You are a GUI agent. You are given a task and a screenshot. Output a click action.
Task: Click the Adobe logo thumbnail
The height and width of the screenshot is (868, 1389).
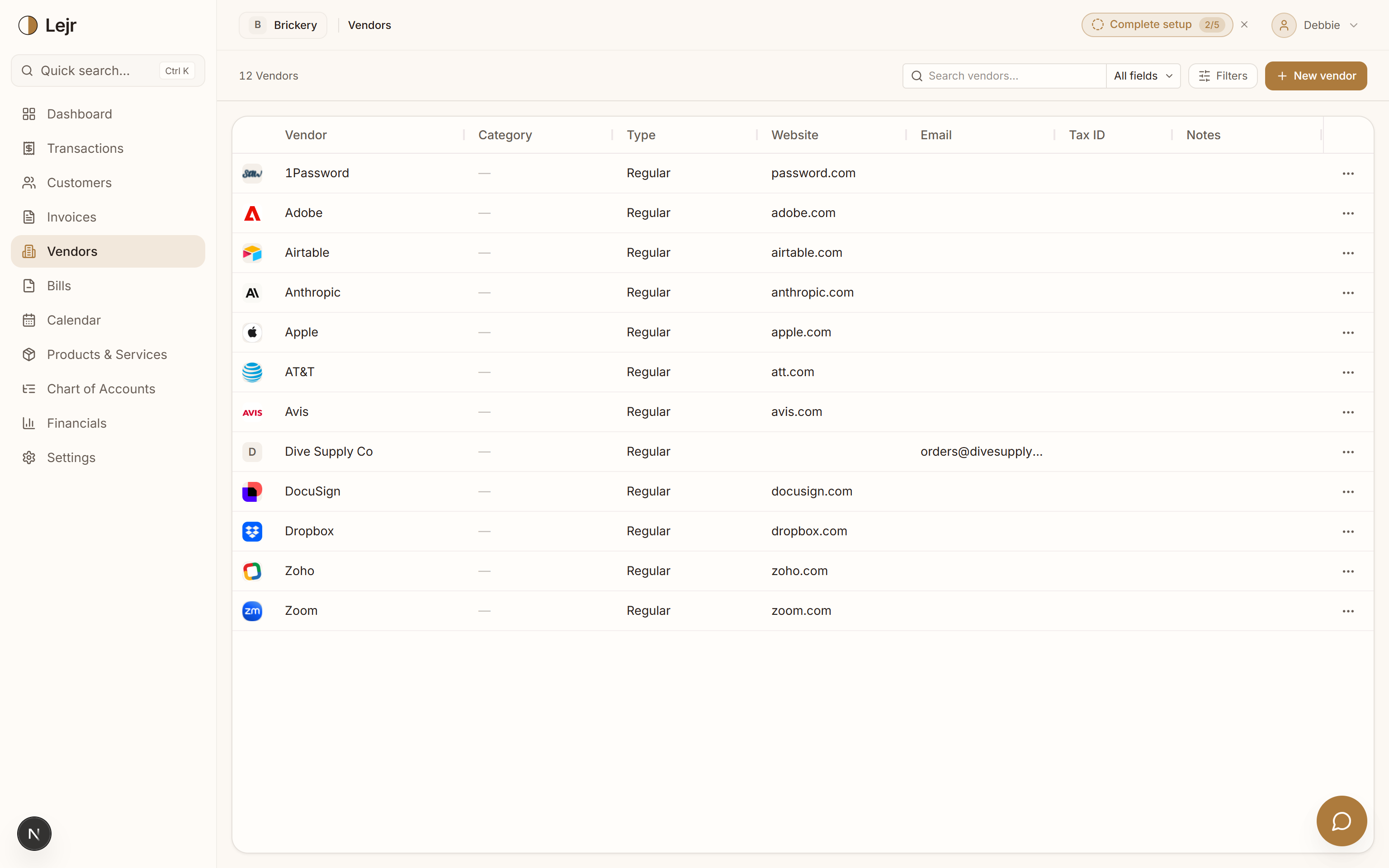pyautogui.click(x=252, y=213)
